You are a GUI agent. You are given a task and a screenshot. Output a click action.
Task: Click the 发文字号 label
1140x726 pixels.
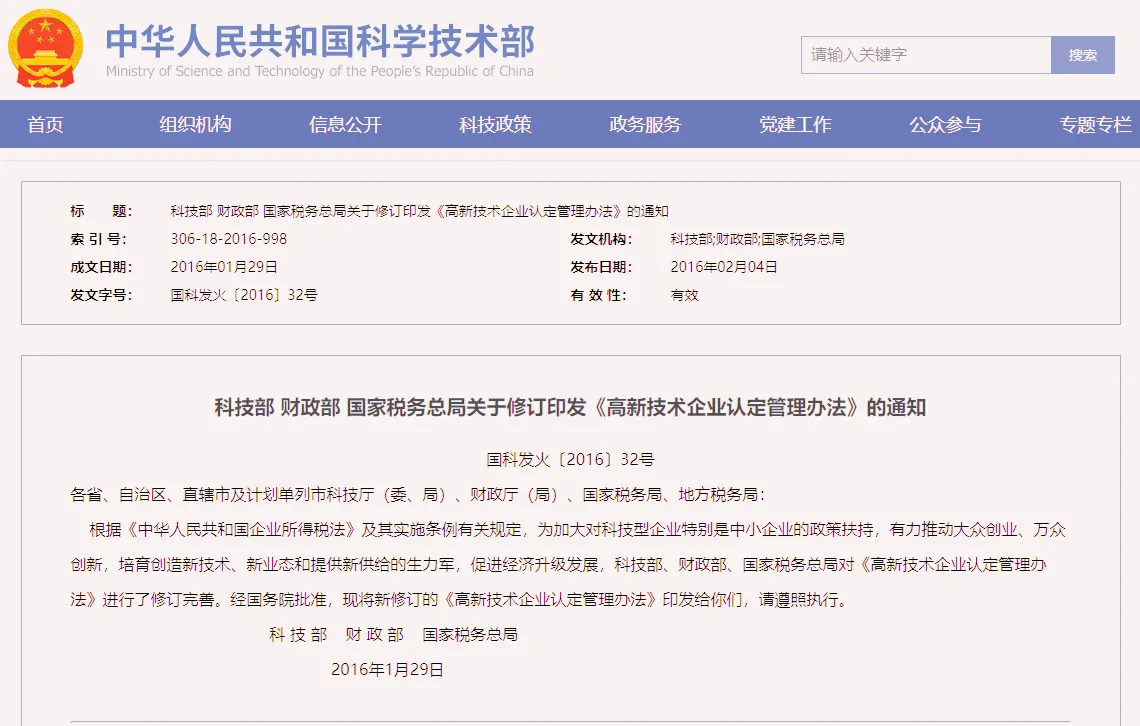(101, 295)
